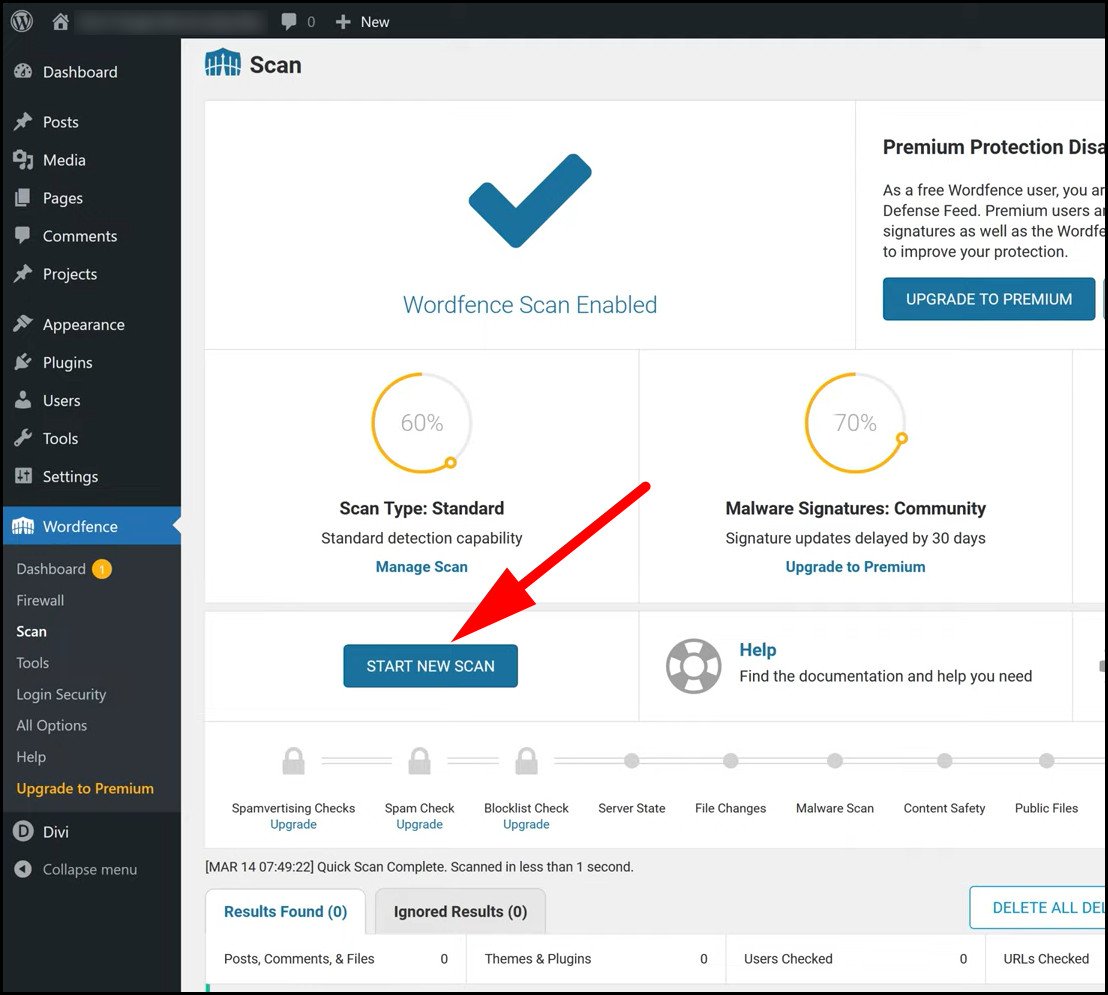Switch to the Ignored Results tab
The width and height of the screenshot is (1108, 995).
point(460,911)
